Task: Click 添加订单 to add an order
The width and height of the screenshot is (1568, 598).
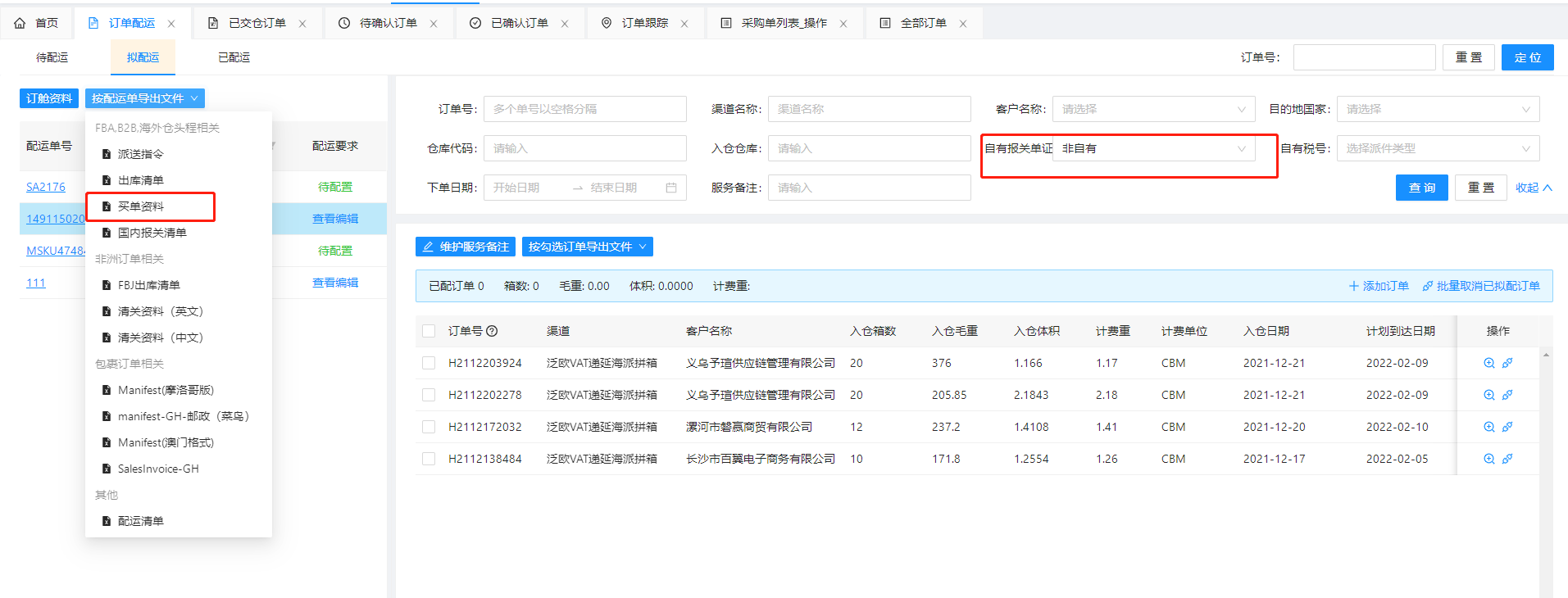Action: click(x=1379, y=286)
